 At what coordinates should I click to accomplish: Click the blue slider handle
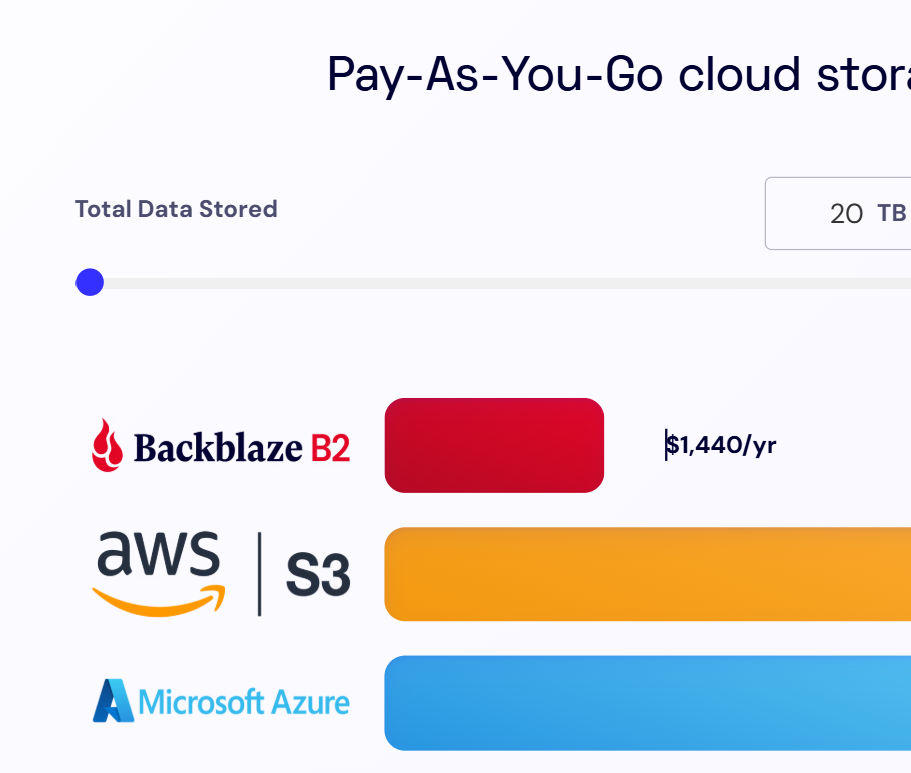(90, 282)
